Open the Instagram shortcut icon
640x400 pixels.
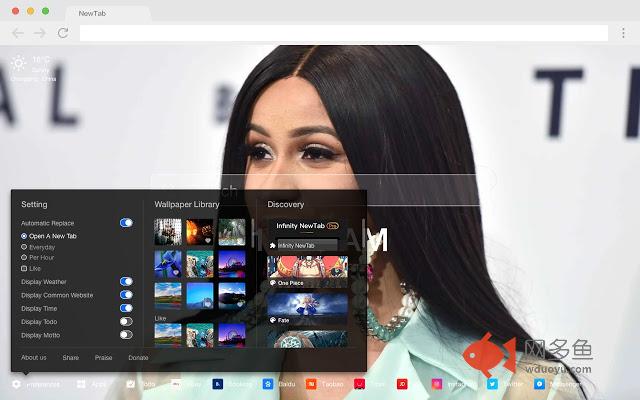point(437,384)
